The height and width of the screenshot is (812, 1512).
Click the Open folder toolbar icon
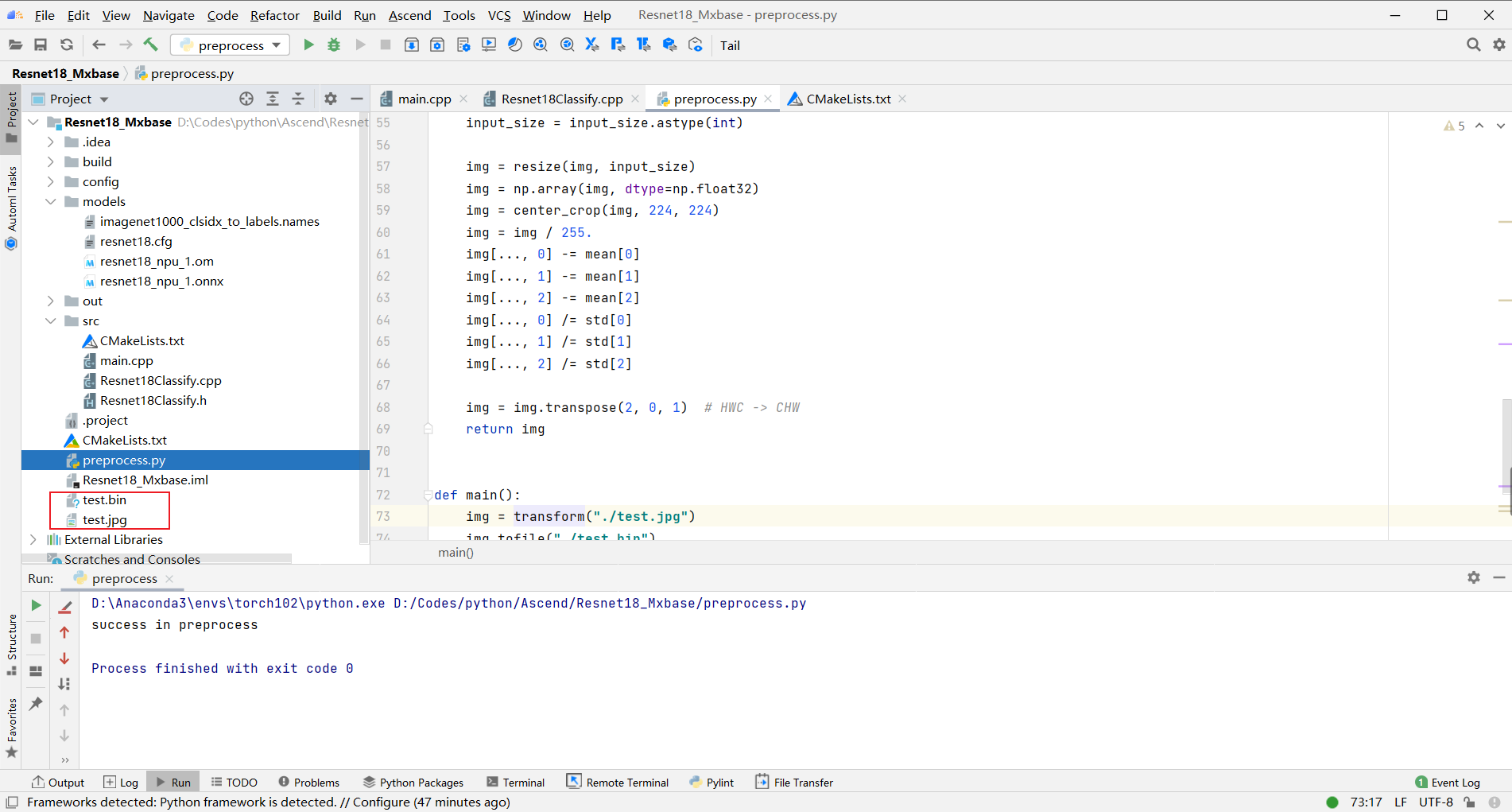[15, 45]
